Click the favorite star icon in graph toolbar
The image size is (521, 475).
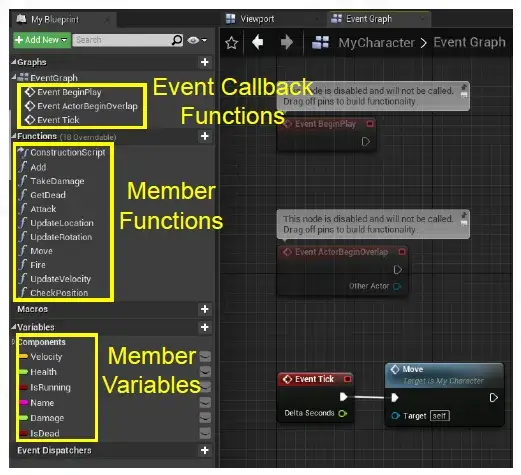(x=231, y=43)
